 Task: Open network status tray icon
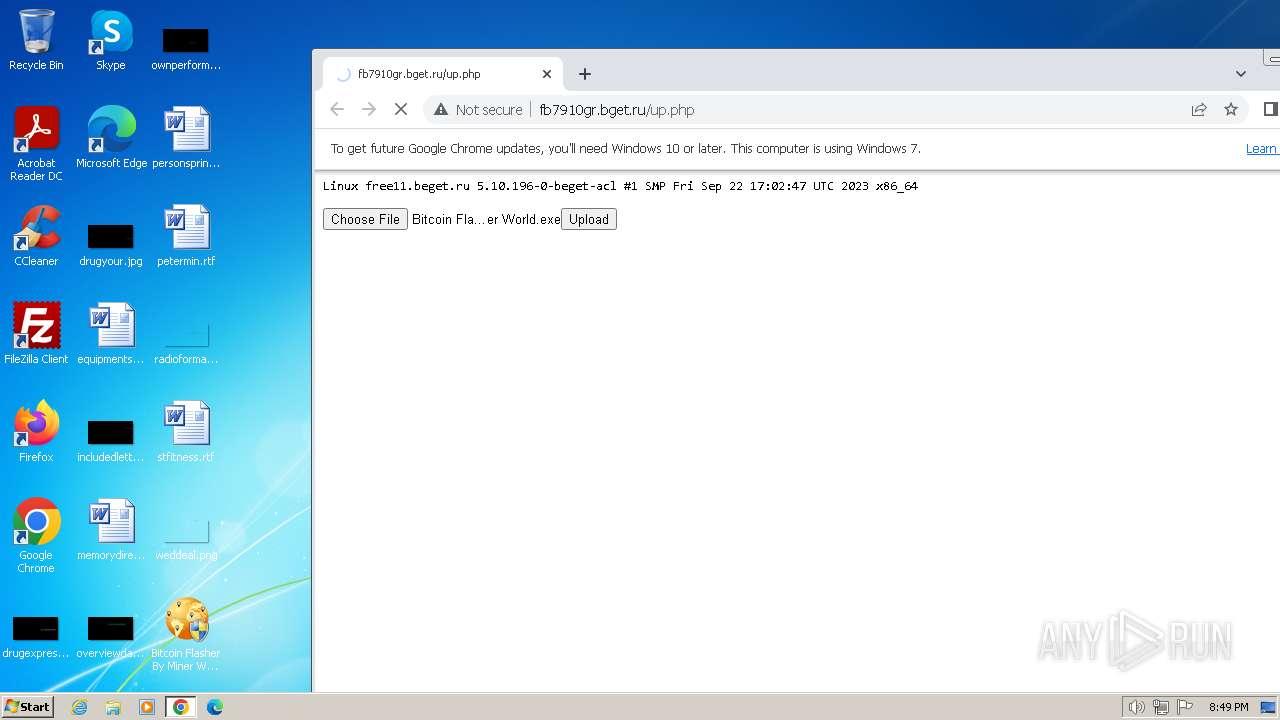pyautogui.click(x=1161, y=707)
